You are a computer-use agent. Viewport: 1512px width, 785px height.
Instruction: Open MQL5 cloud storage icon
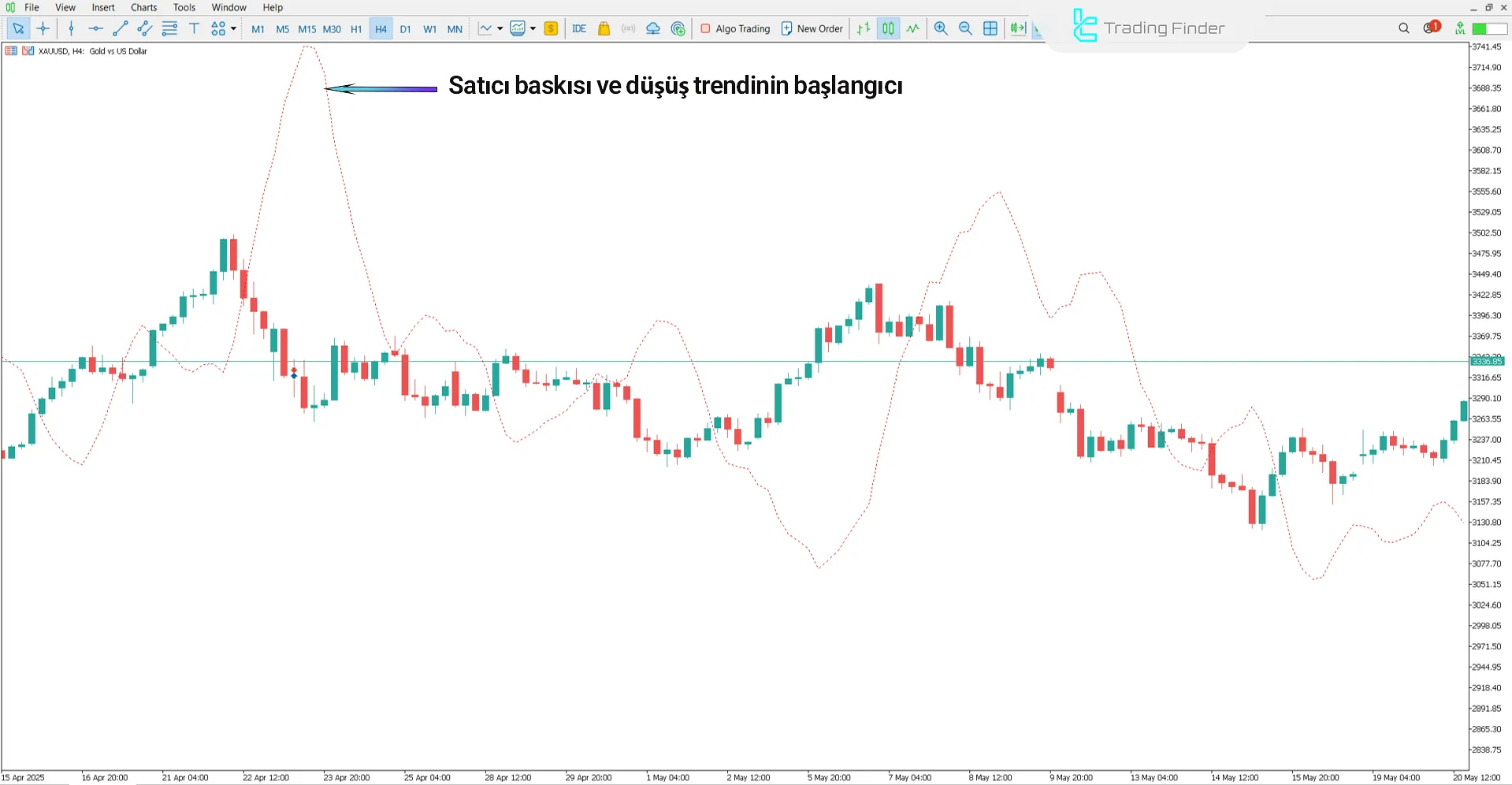(652, 28)
